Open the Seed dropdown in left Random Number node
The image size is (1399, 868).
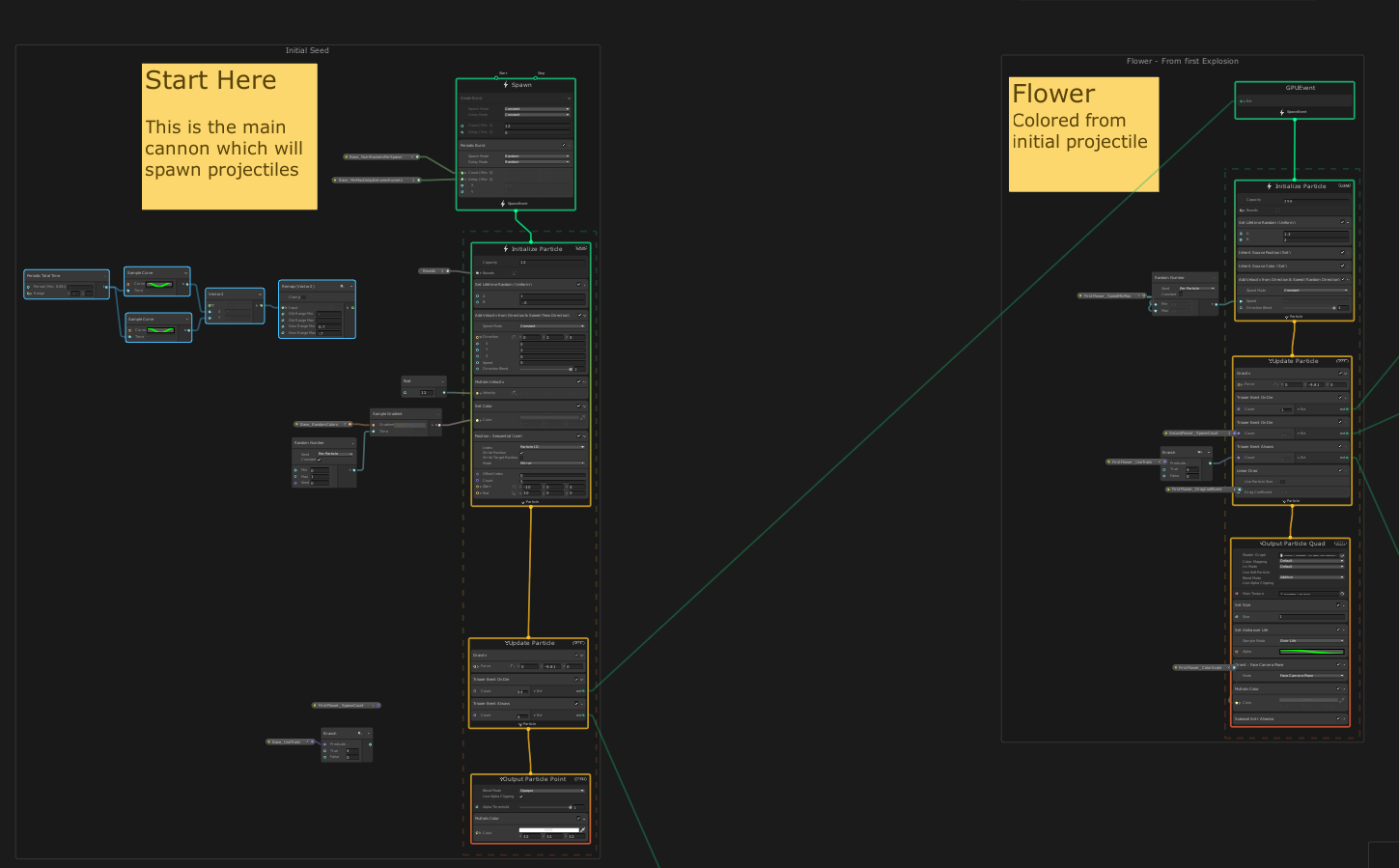point(335,454)
